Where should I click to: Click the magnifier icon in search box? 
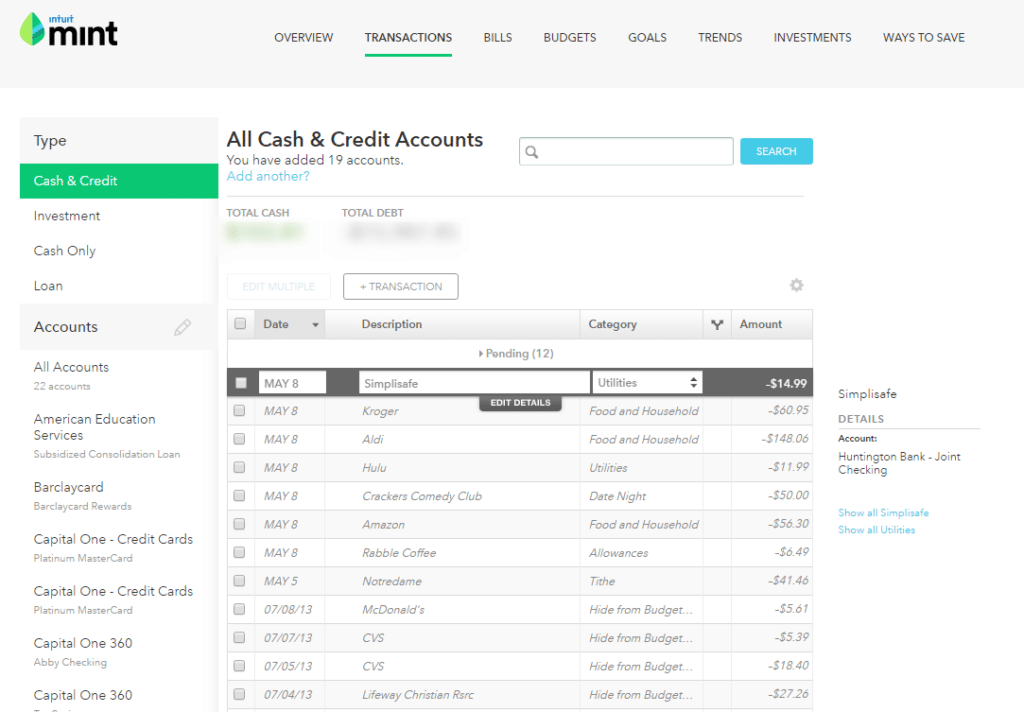tap(532, 152)
